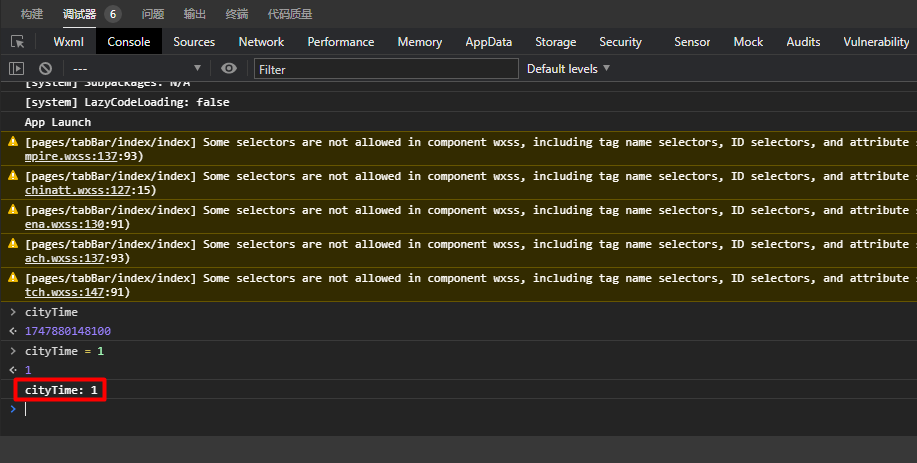Image resolution: width=917 pixels, height=463 pixels.
Task: Click the App Launch log line
Action: tap(58, 122)
